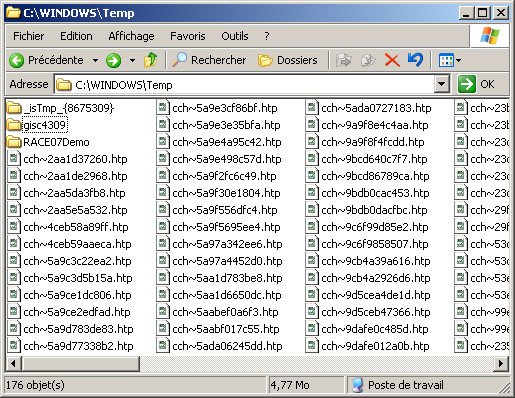Click file name cch~9bdb0cac453.htp

[x=375, y=193]
